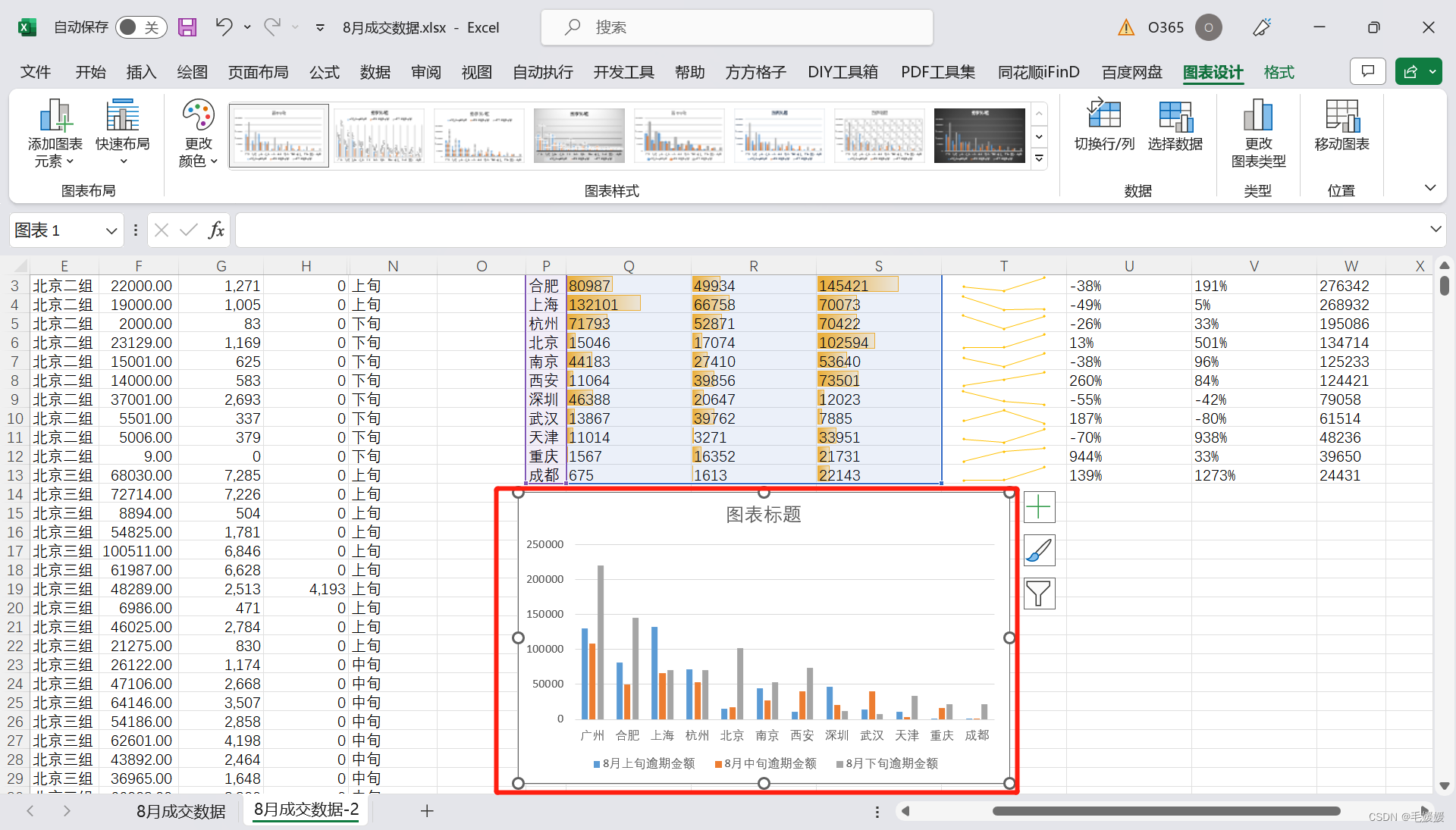Click the search (搜索) box
1456x830 pixels.
(736, 27)
